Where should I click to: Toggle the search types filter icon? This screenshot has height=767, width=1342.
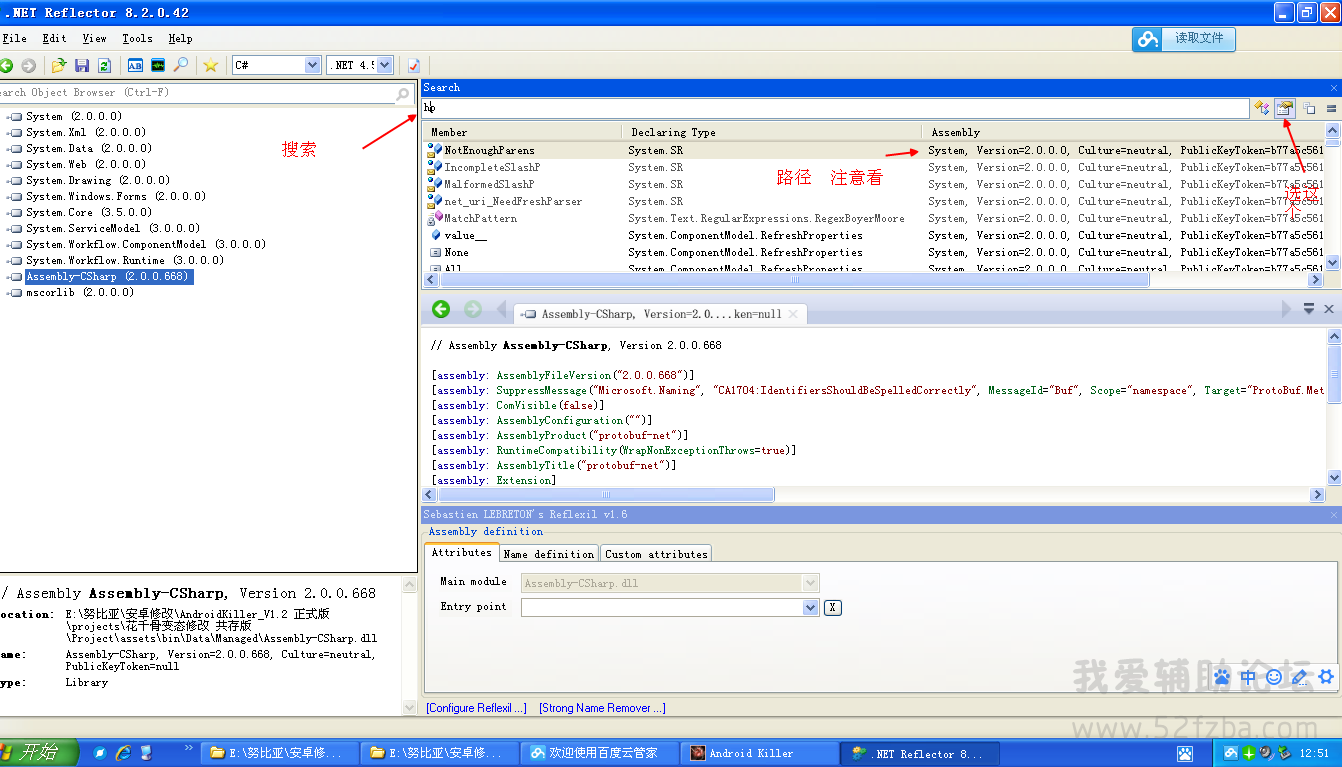pos(1262,108)
